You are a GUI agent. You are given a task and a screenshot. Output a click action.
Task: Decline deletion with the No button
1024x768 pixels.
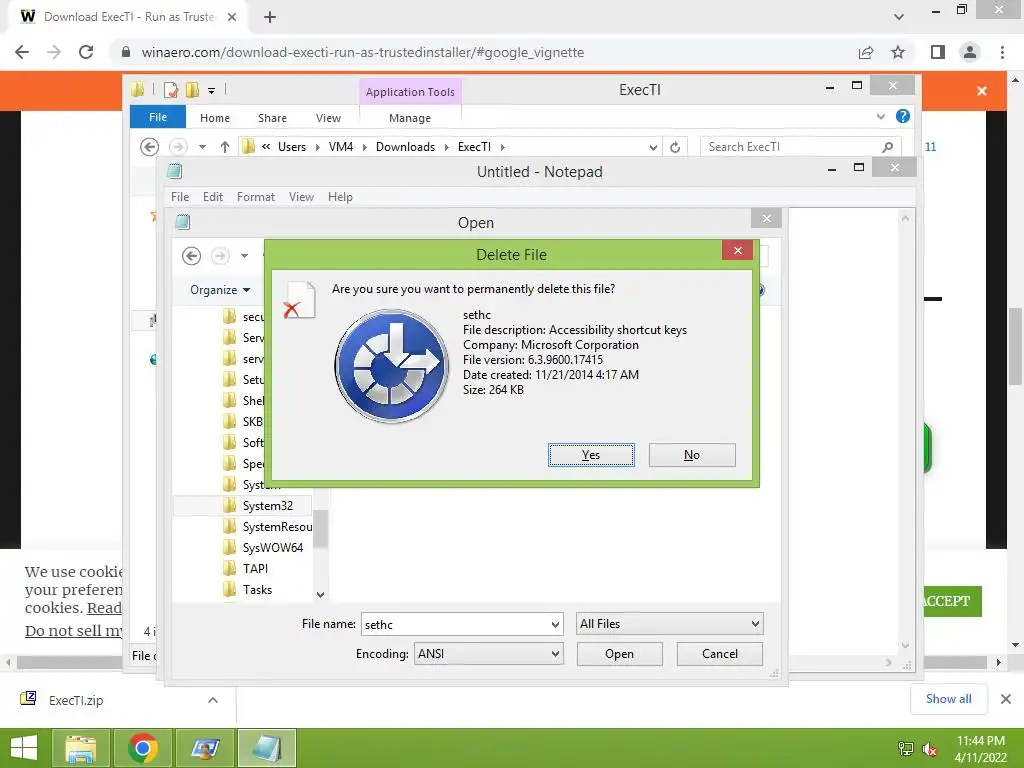(692, 455)
